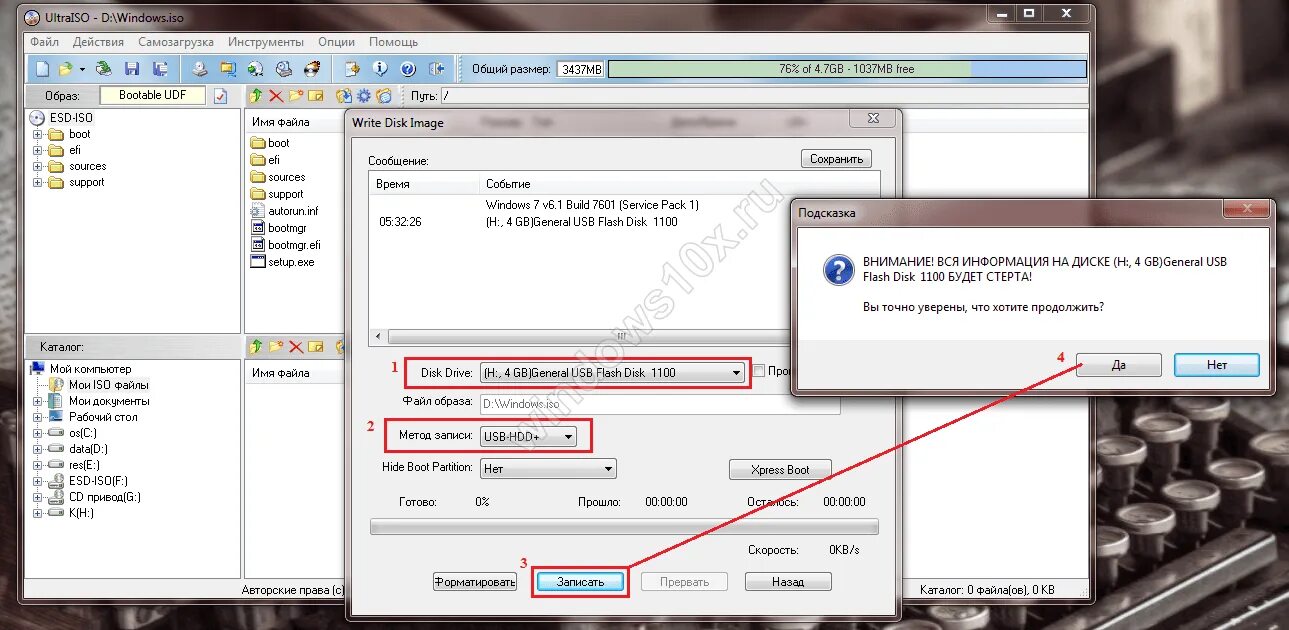This screenshot has width=1289, height=630.
Task: Save the image with the floppy icon
Action: click(132, 69)
